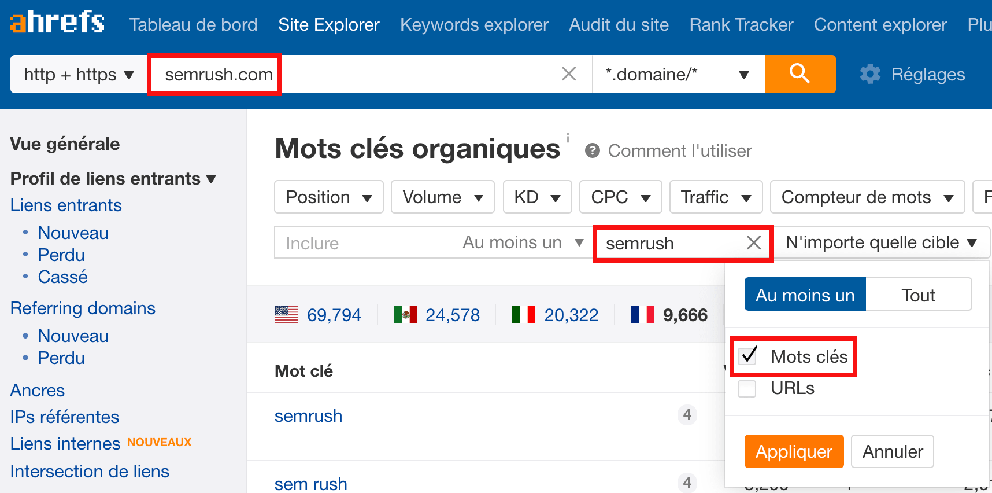Viewport: 992px width, 493px height.
Task: Open Réglages gear settings
Action: 912,75
